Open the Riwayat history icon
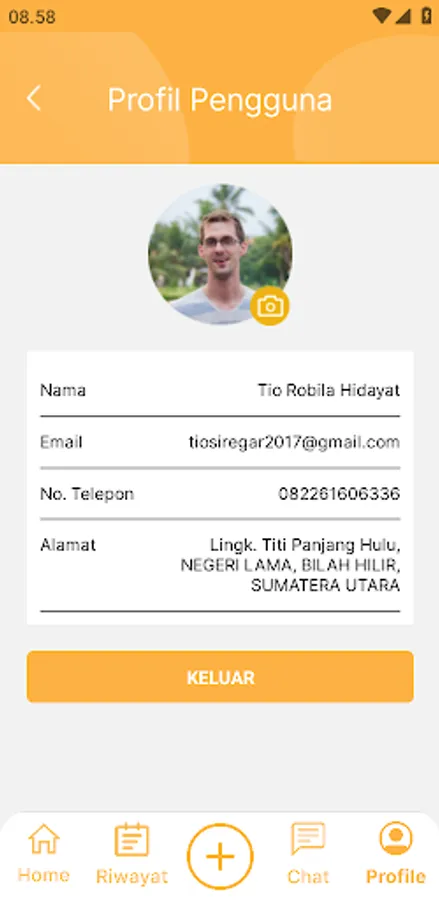 click(x=132, y=840)
